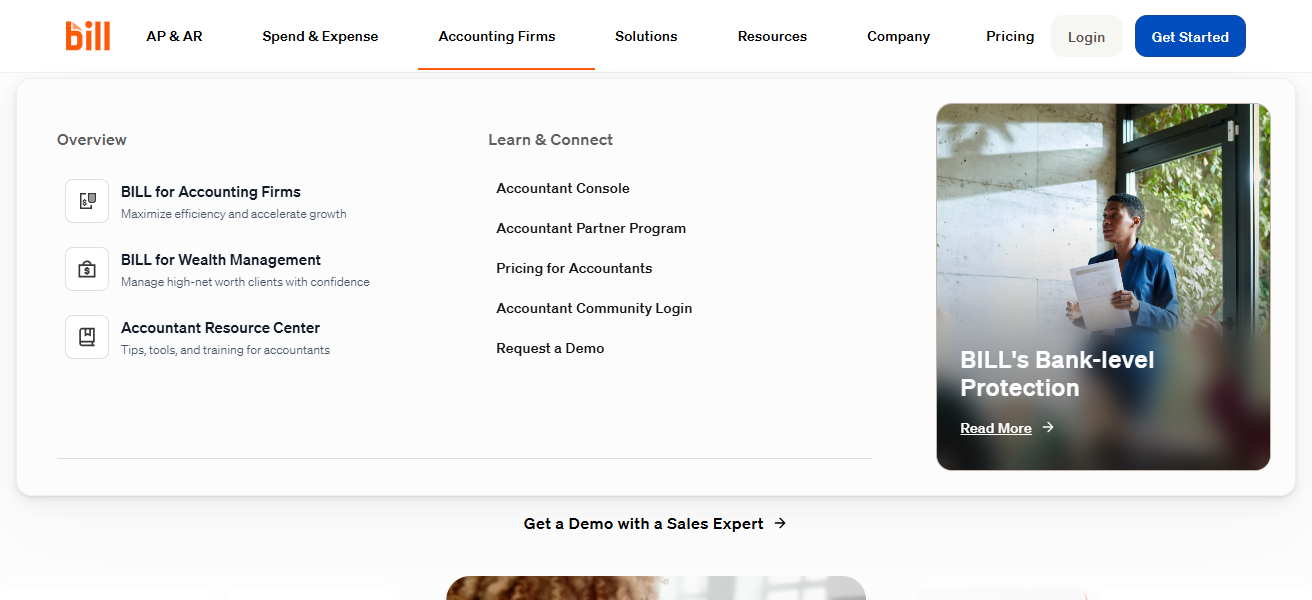The image size is (1312, 600).
Task: Click the Get Started button
Action: 1190,37
